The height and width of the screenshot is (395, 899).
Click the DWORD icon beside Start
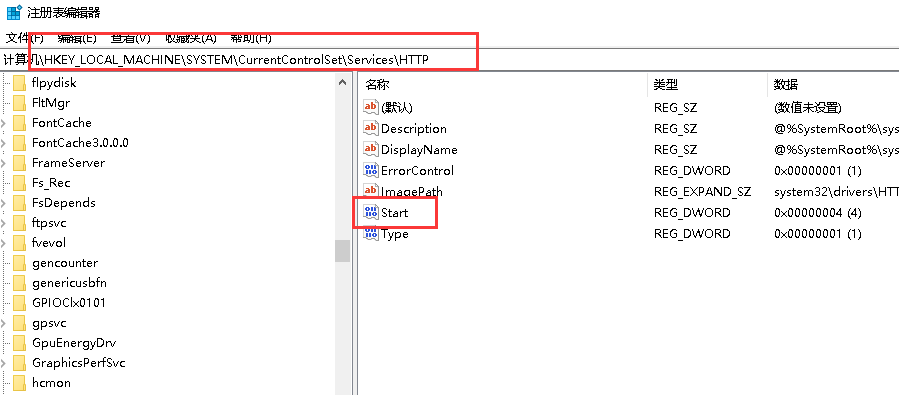coord(371,213)
